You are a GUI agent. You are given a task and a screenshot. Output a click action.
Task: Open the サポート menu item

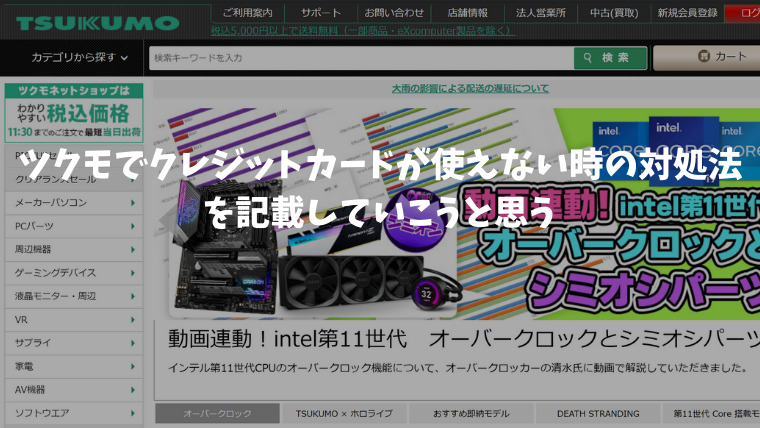[321, 13]
